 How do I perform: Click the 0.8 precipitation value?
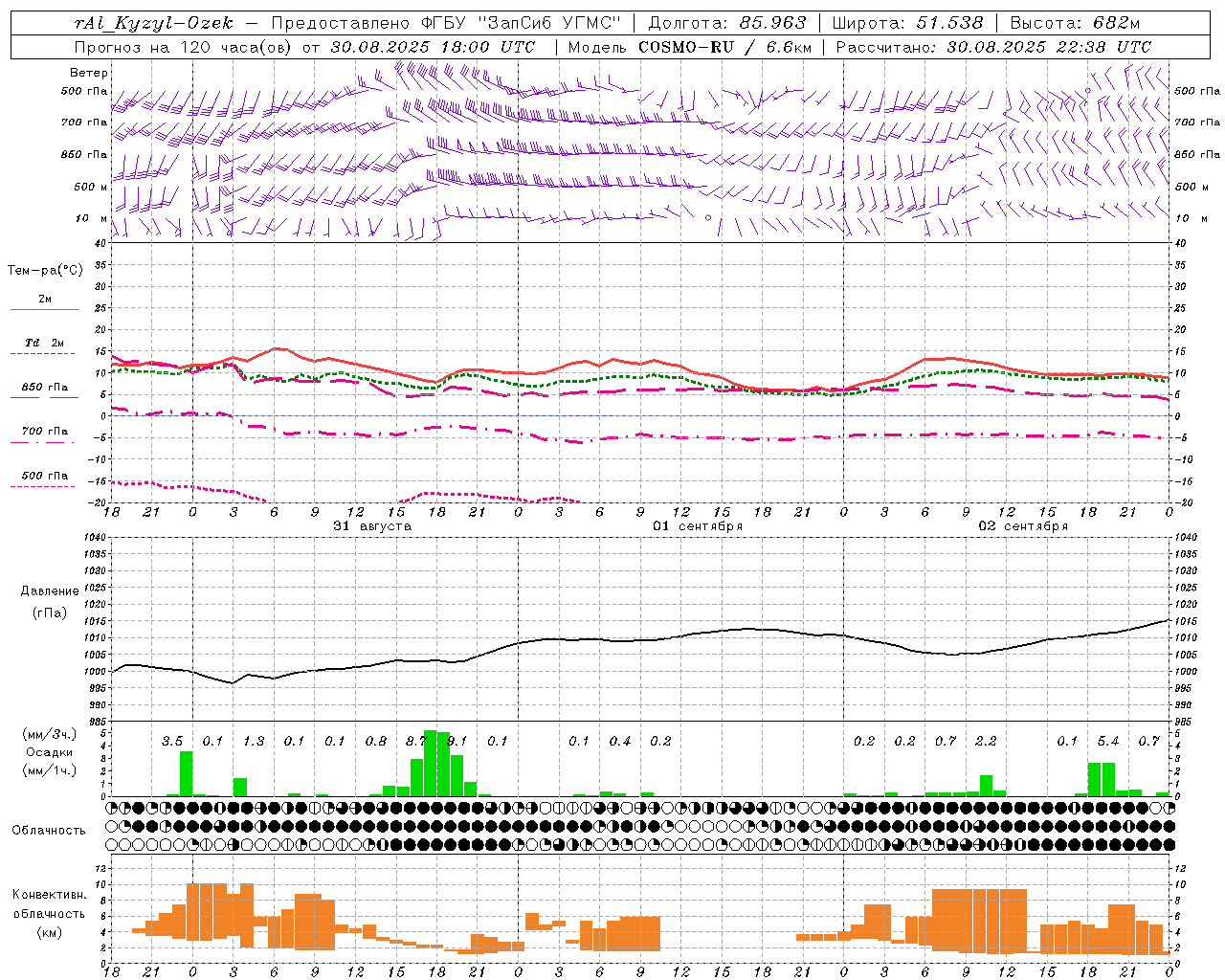pos(376,741)
